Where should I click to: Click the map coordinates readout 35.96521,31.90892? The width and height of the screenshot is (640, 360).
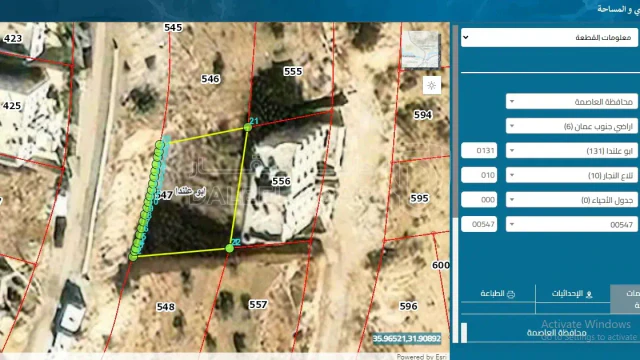coord(407,338)
